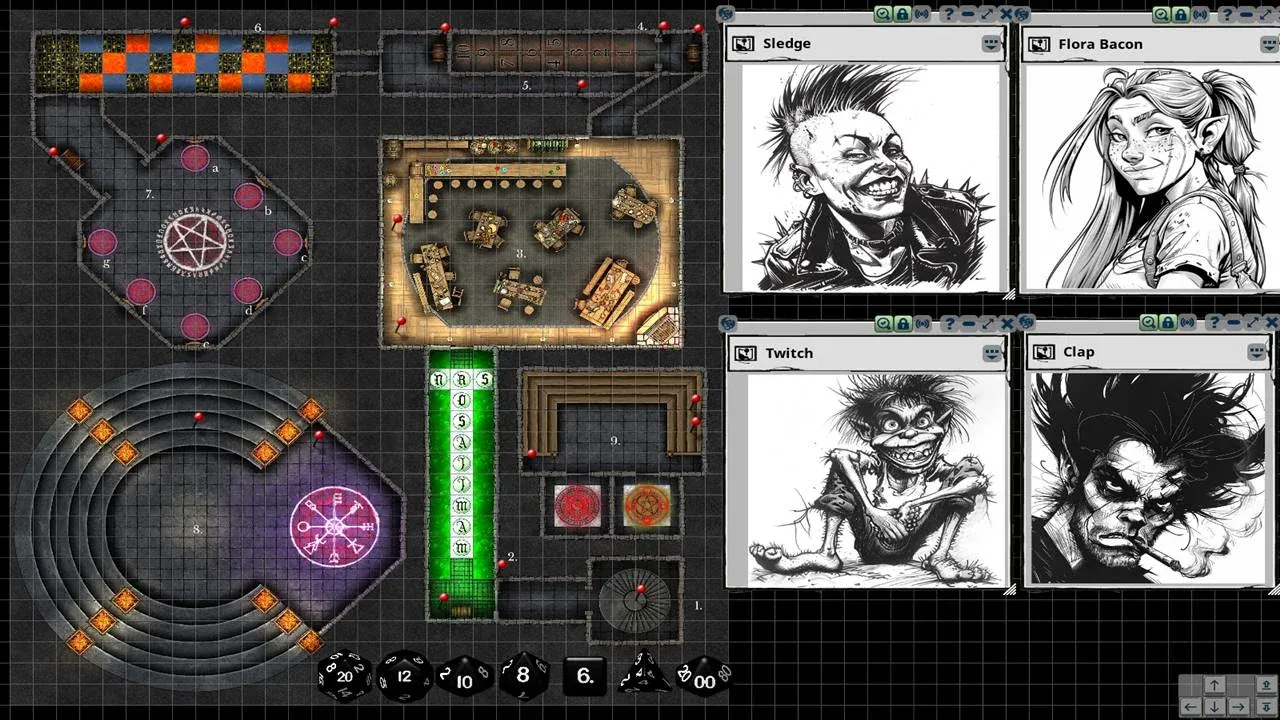
Task: Pick up the d12 die
Action: (405, 676)
